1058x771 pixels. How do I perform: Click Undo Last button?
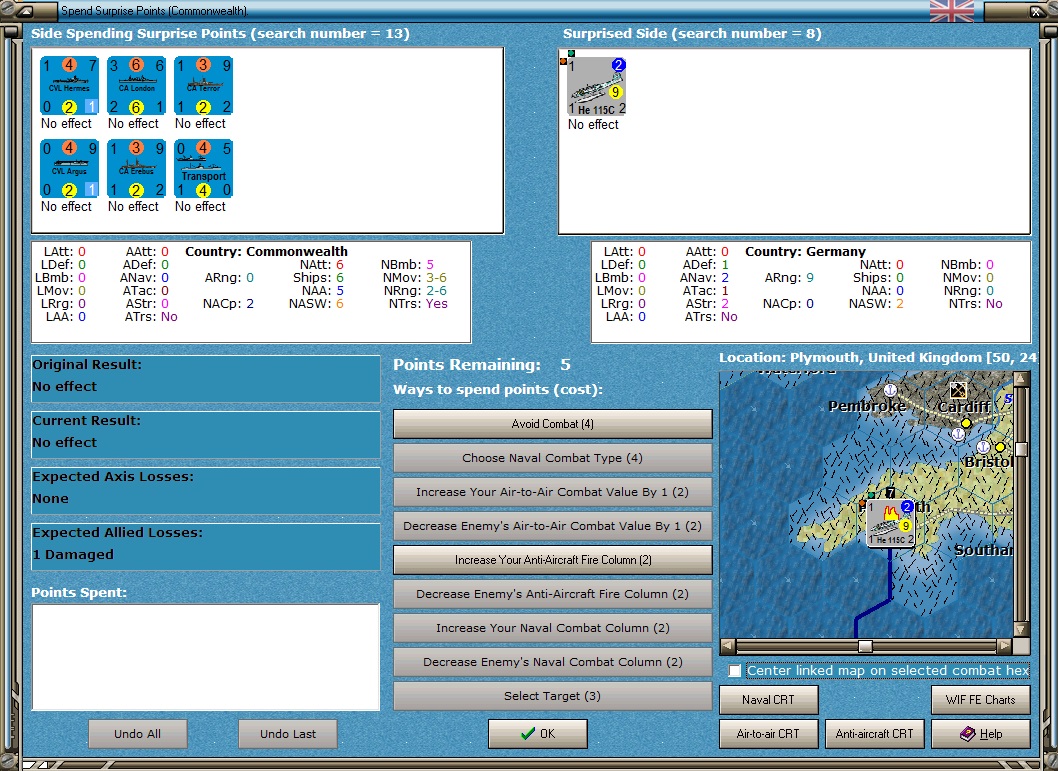[288, 734]
